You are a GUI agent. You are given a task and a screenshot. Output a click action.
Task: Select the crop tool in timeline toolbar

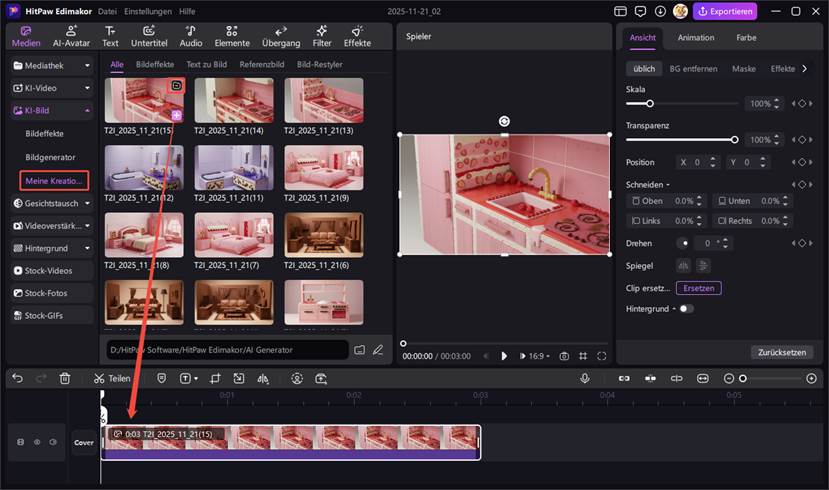(x=214, y=379)
